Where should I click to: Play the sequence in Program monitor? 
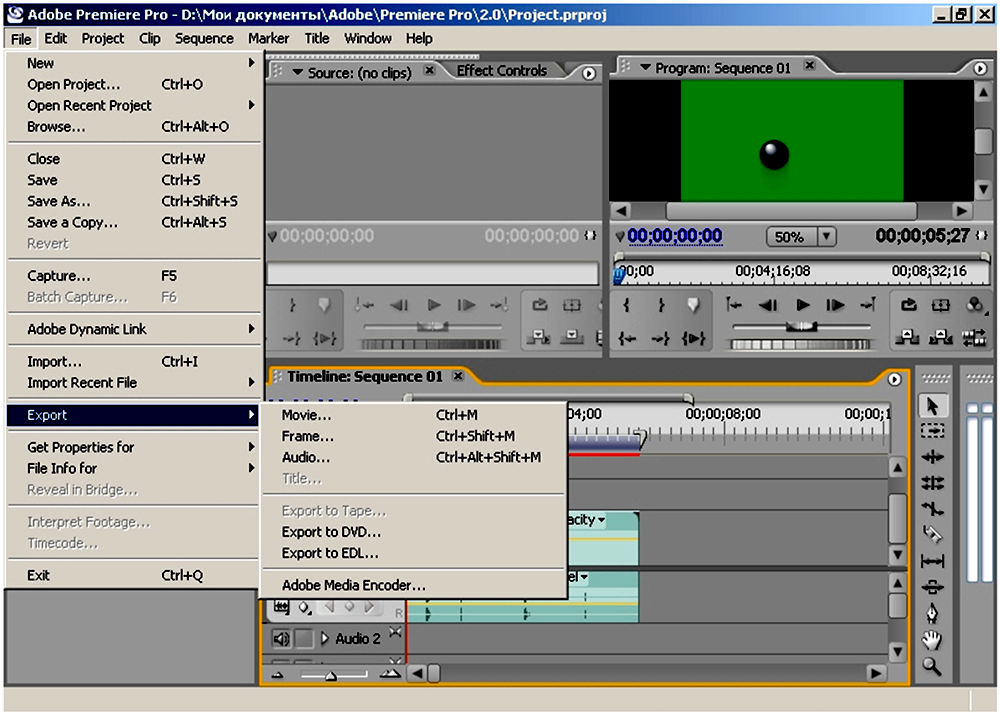click(x=802, y=305)
